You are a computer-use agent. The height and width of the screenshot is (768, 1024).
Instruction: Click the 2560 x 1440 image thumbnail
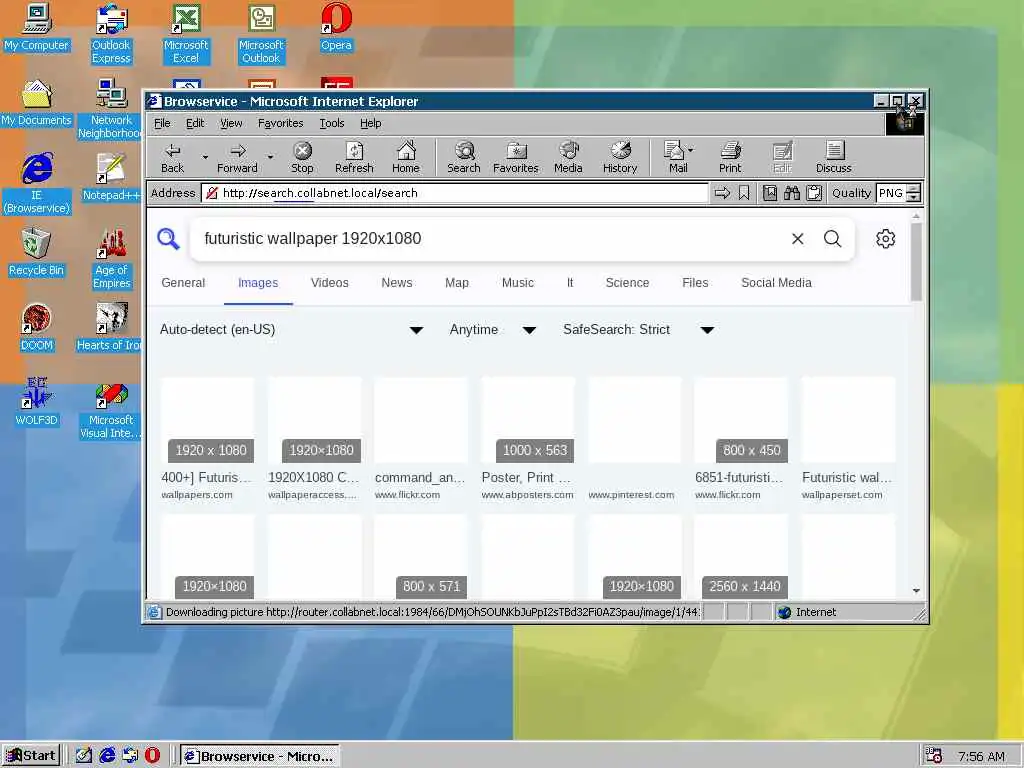pyautogui.click(x=741, y=556)
